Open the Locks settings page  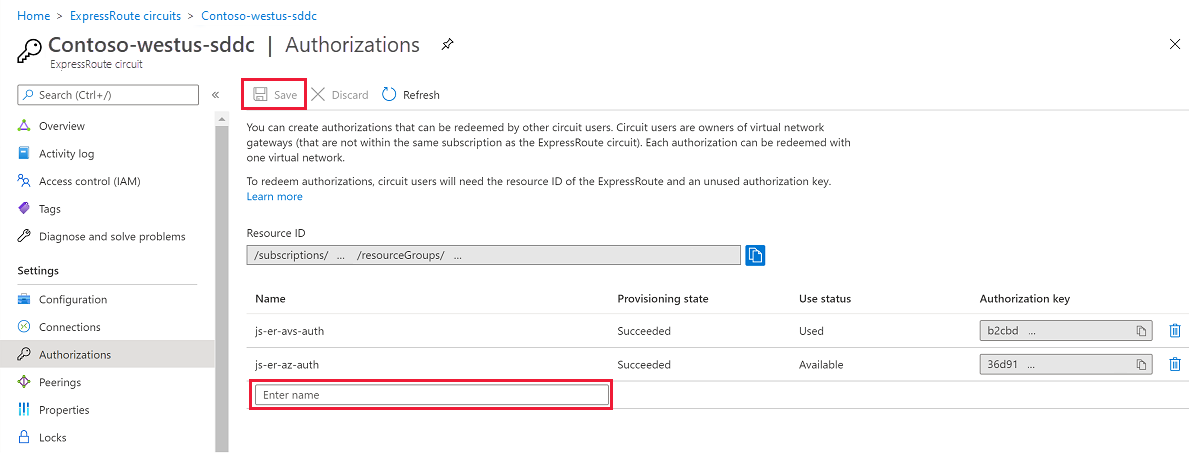click(x=52, y=437)
